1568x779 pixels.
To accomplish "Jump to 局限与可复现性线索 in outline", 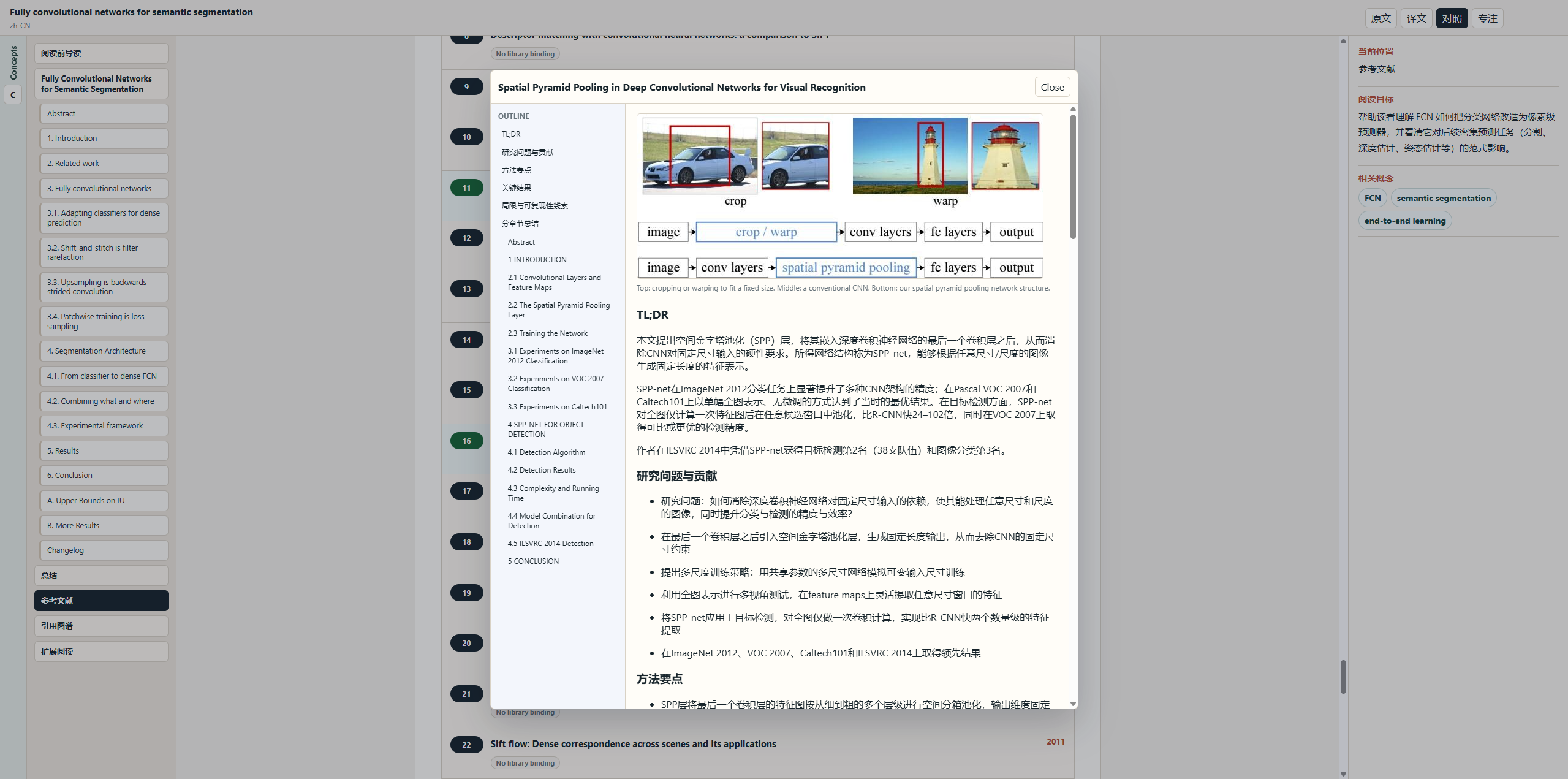I will tap(534, 205).
